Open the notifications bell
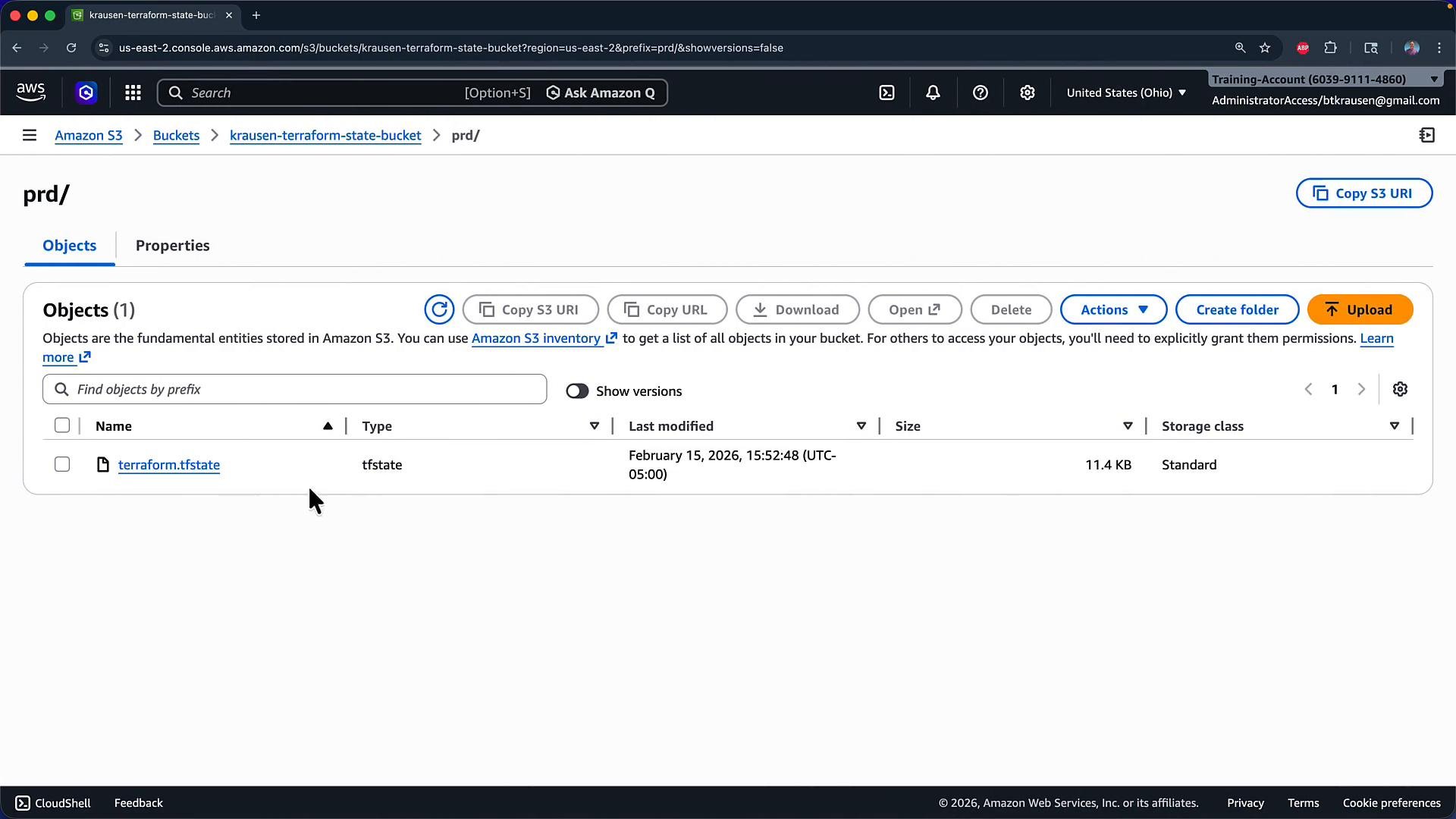Image resolution: width=1456 pixels, height=819 pixels. click(x=933, y=93)
